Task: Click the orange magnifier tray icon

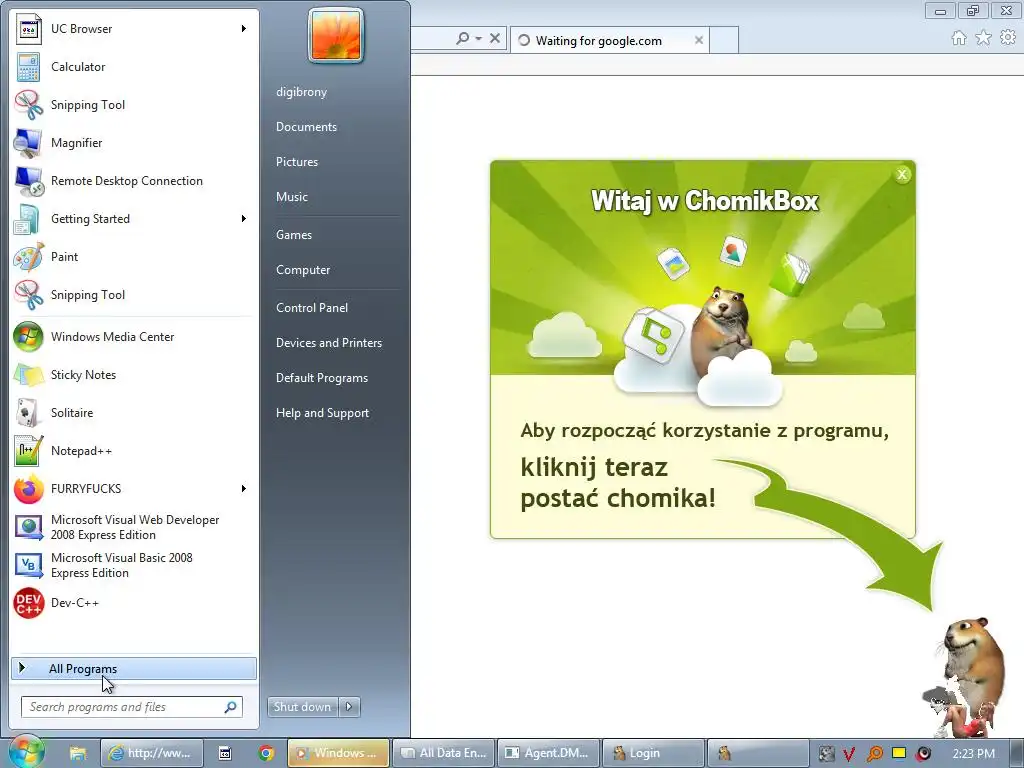Action: pos(874,754)
